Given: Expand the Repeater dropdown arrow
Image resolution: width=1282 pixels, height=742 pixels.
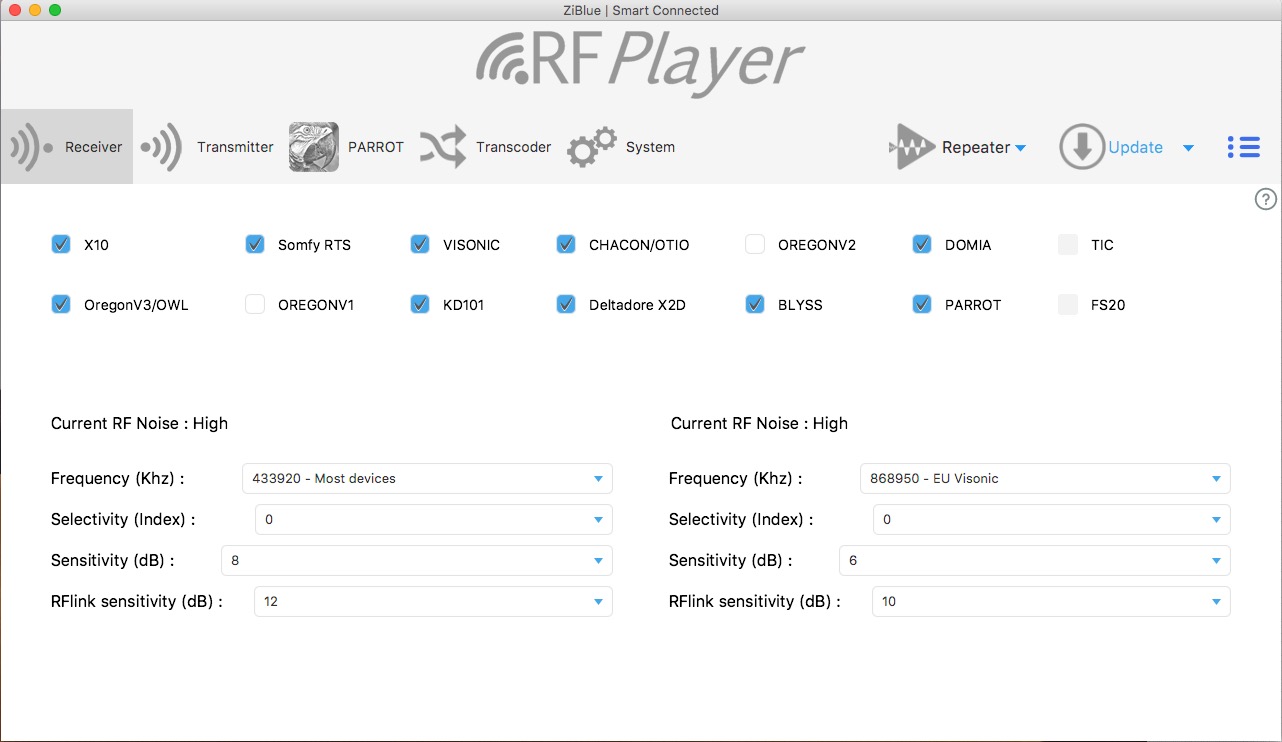Looking at the screenshot, I should (1021, 148).
